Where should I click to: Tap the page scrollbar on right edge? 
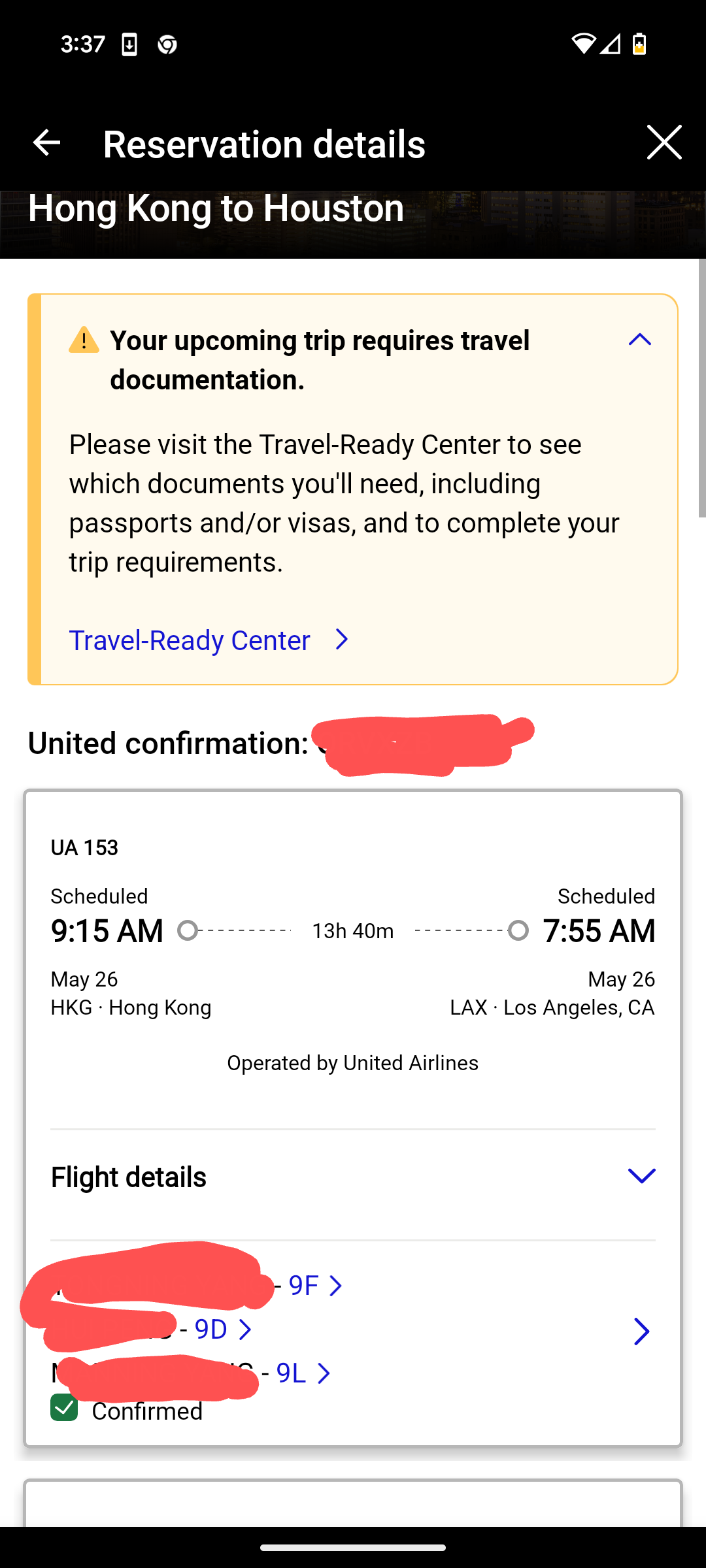[701, 388]
